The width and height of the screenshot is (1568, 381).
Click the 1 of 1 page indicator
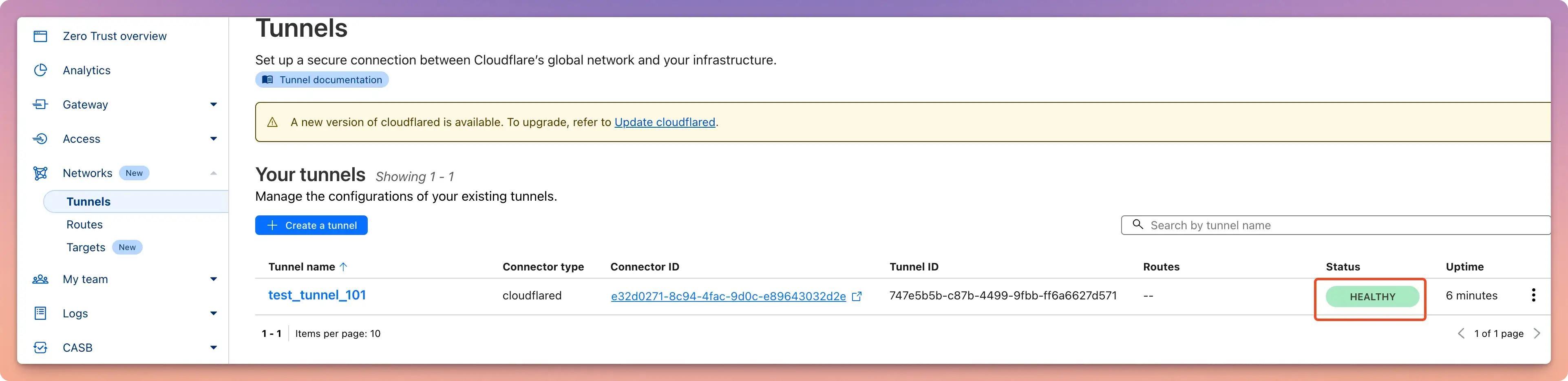[1499, 334]
